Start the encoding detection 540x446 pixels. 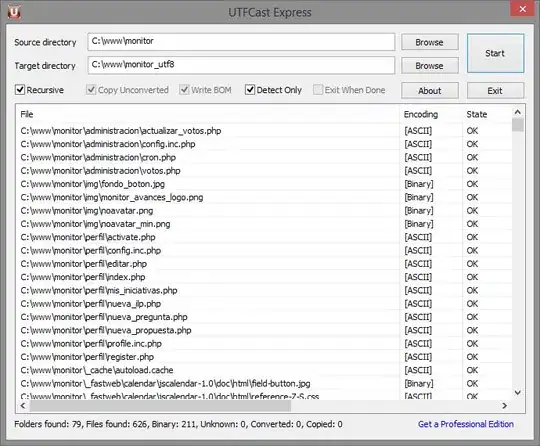495,53
